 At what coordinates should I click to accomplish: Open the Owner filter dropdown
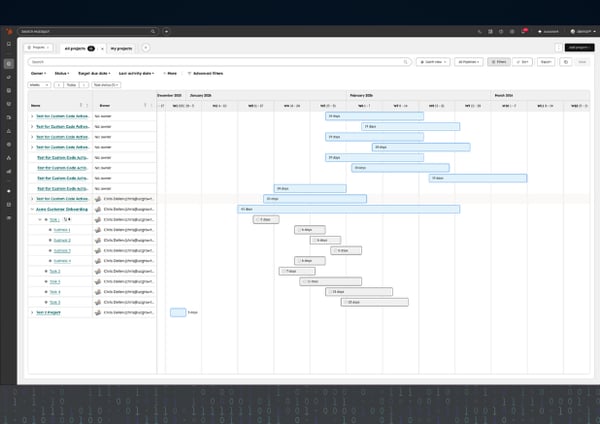coord(38,73)
